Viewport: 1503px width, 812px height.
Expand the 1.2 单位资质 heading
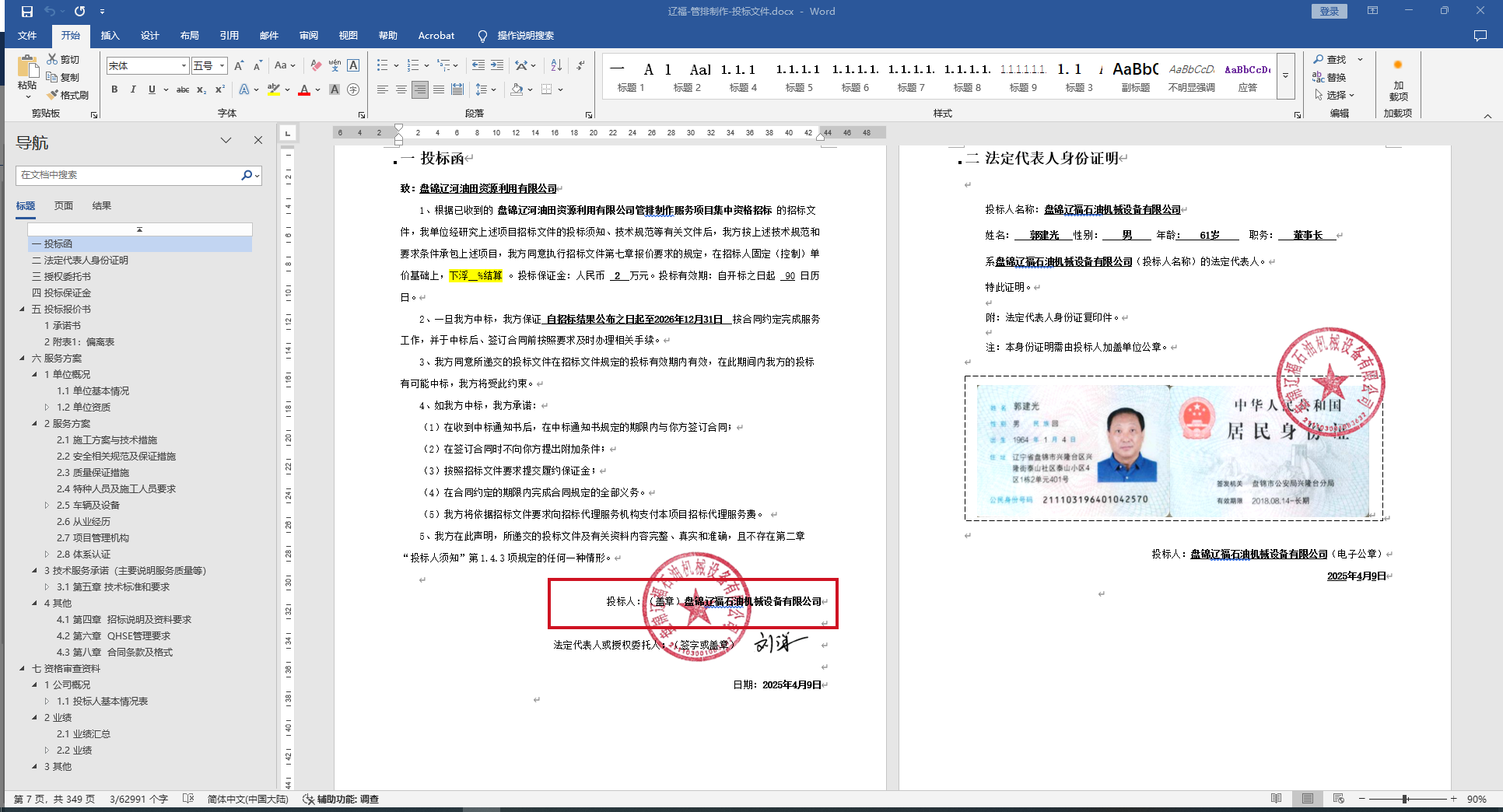(47, 408)
